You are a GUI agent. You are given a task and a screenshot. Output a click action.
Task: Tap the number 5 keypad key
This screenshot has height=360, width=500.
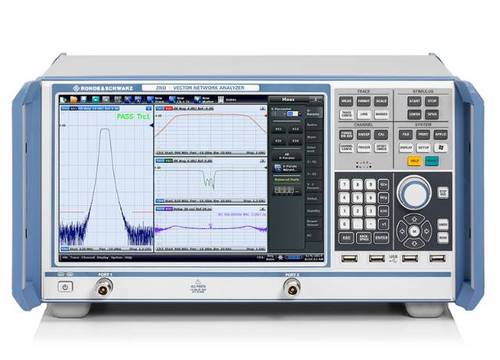[357, 198]
